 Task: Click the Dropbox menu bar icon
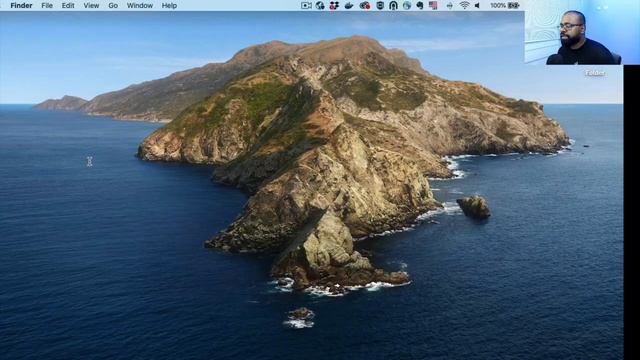tap(334, 6)
